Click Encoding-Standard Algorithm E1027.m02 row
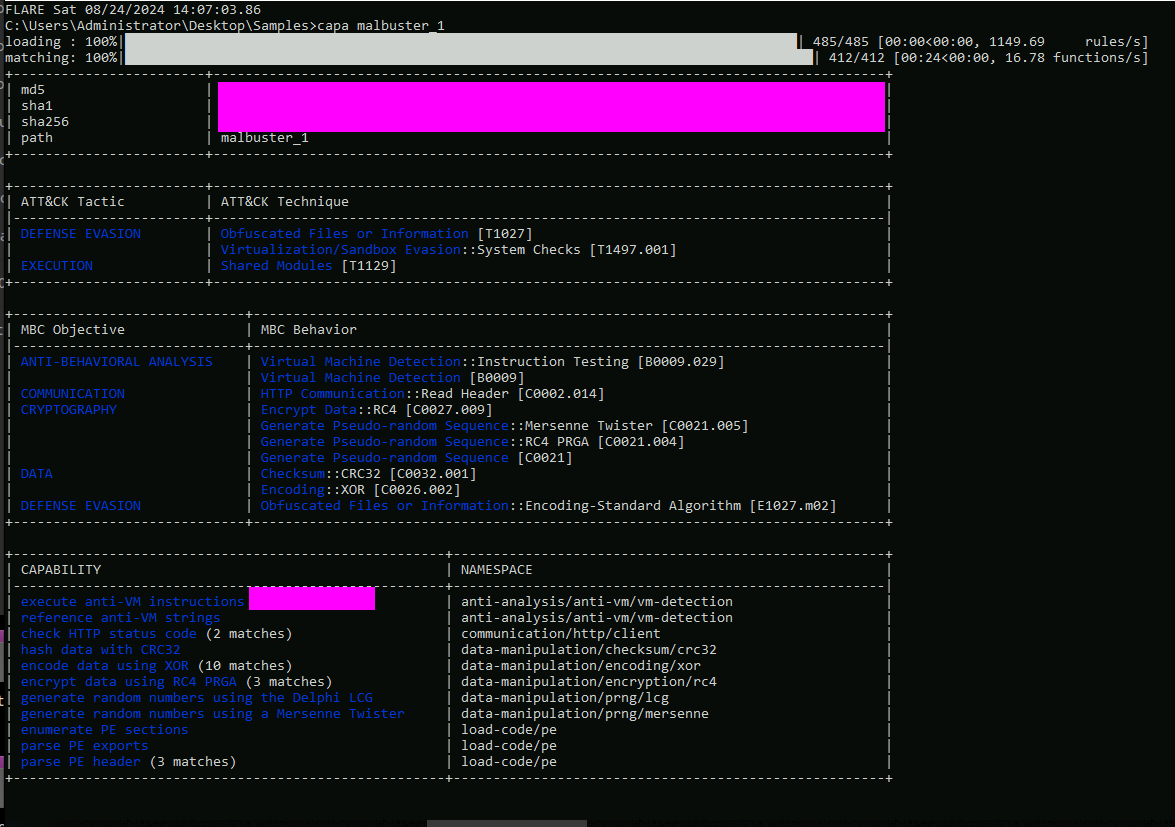The height and width of the screenshot is (827, 1175). pyautogui.click(x=548, y=506)
